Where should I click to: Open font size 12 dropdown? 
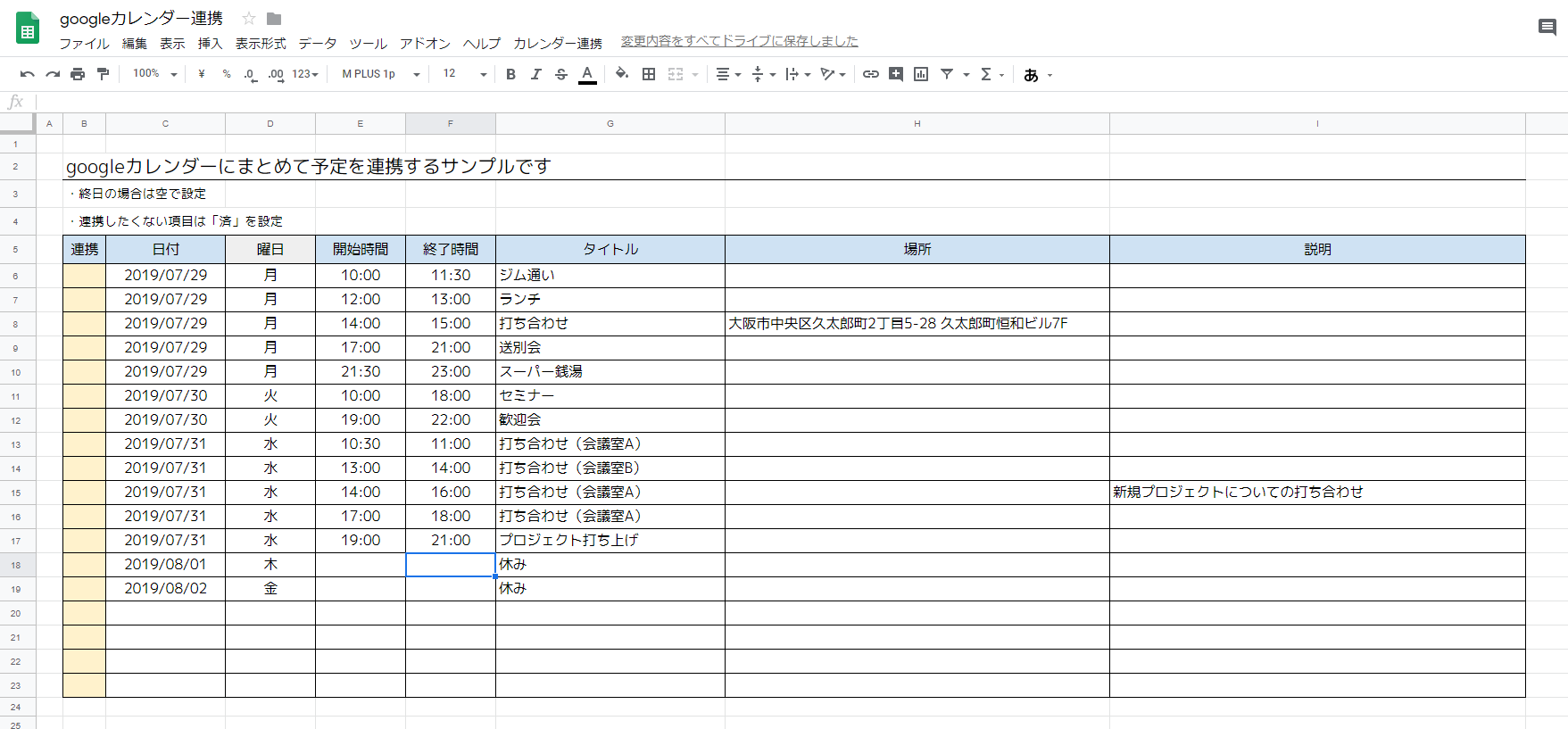(465, 74)
